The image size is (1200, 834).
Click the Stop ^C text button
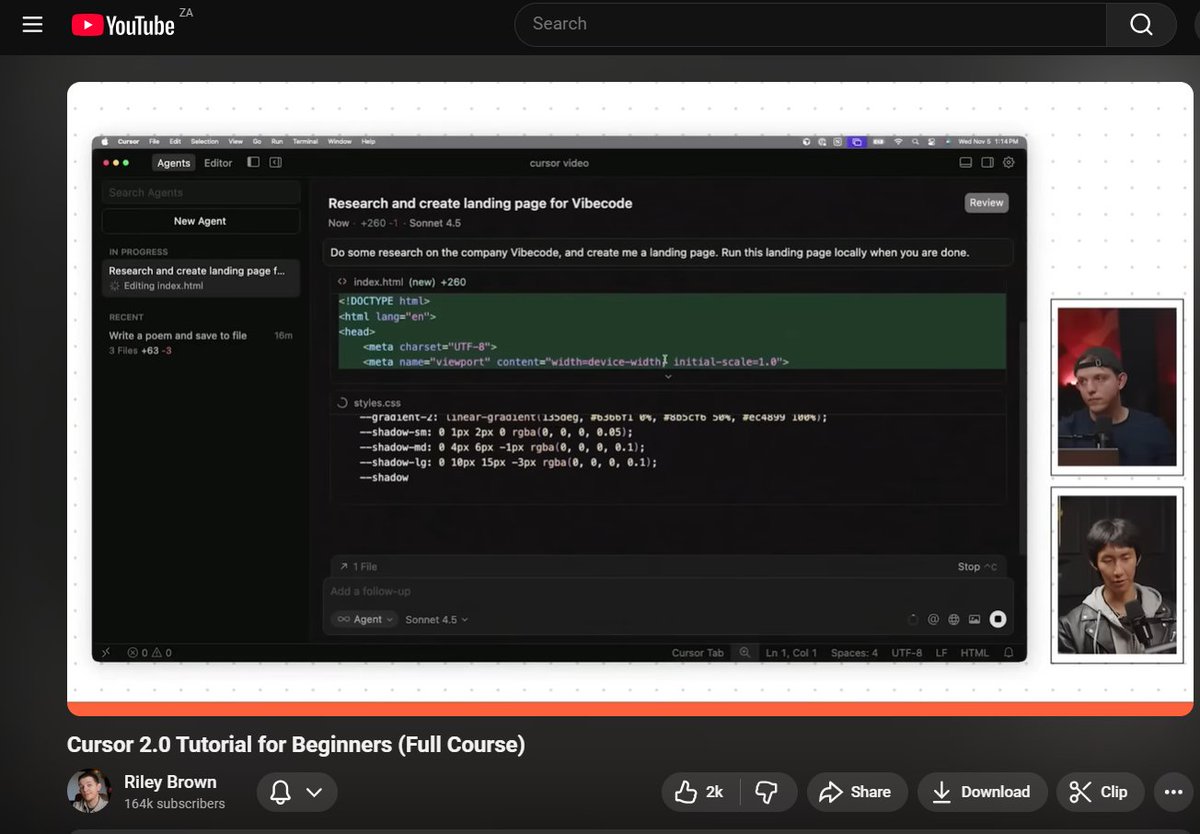(977, 566)
